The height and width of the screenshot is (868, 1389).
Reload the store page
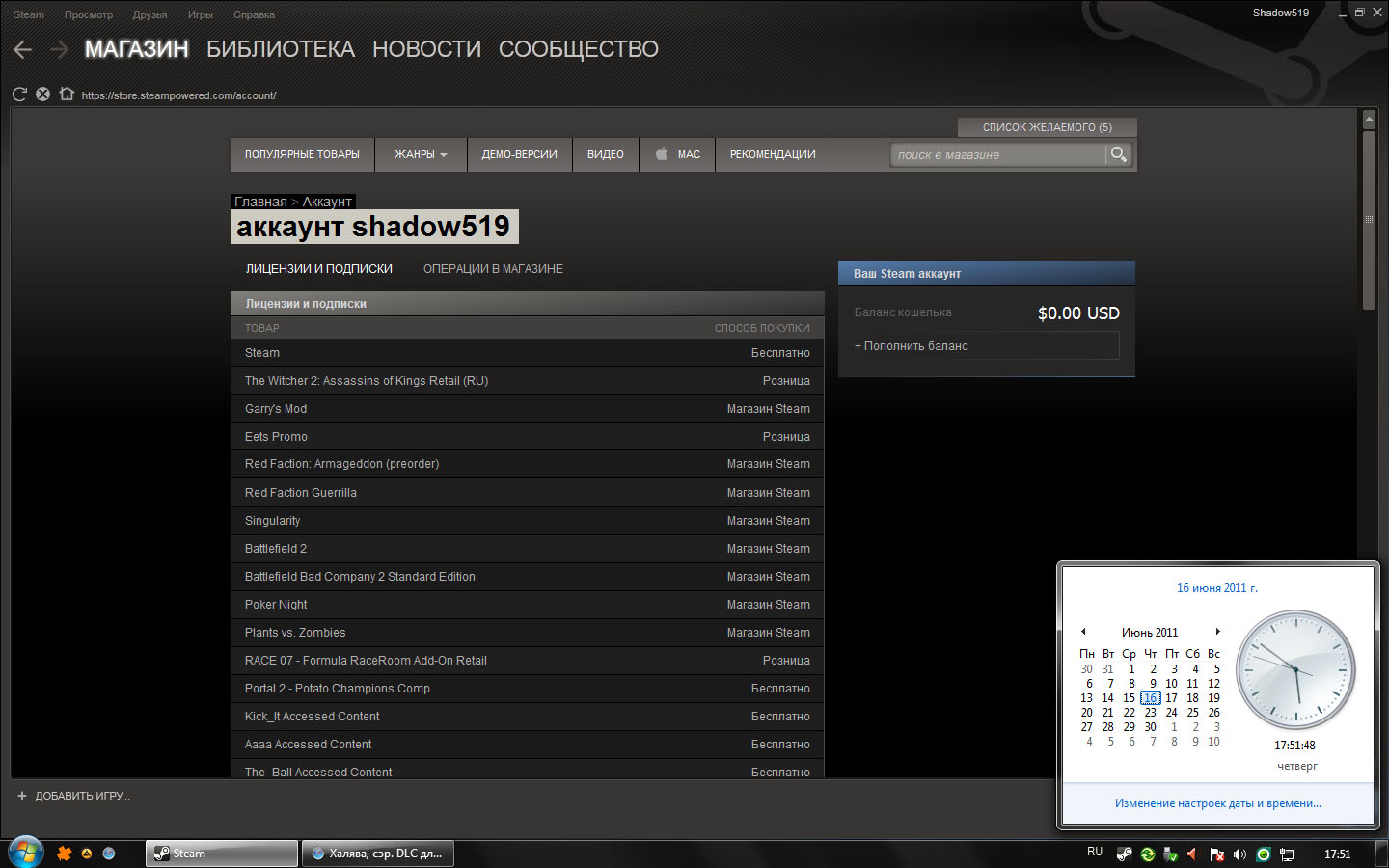click(19, 95)
